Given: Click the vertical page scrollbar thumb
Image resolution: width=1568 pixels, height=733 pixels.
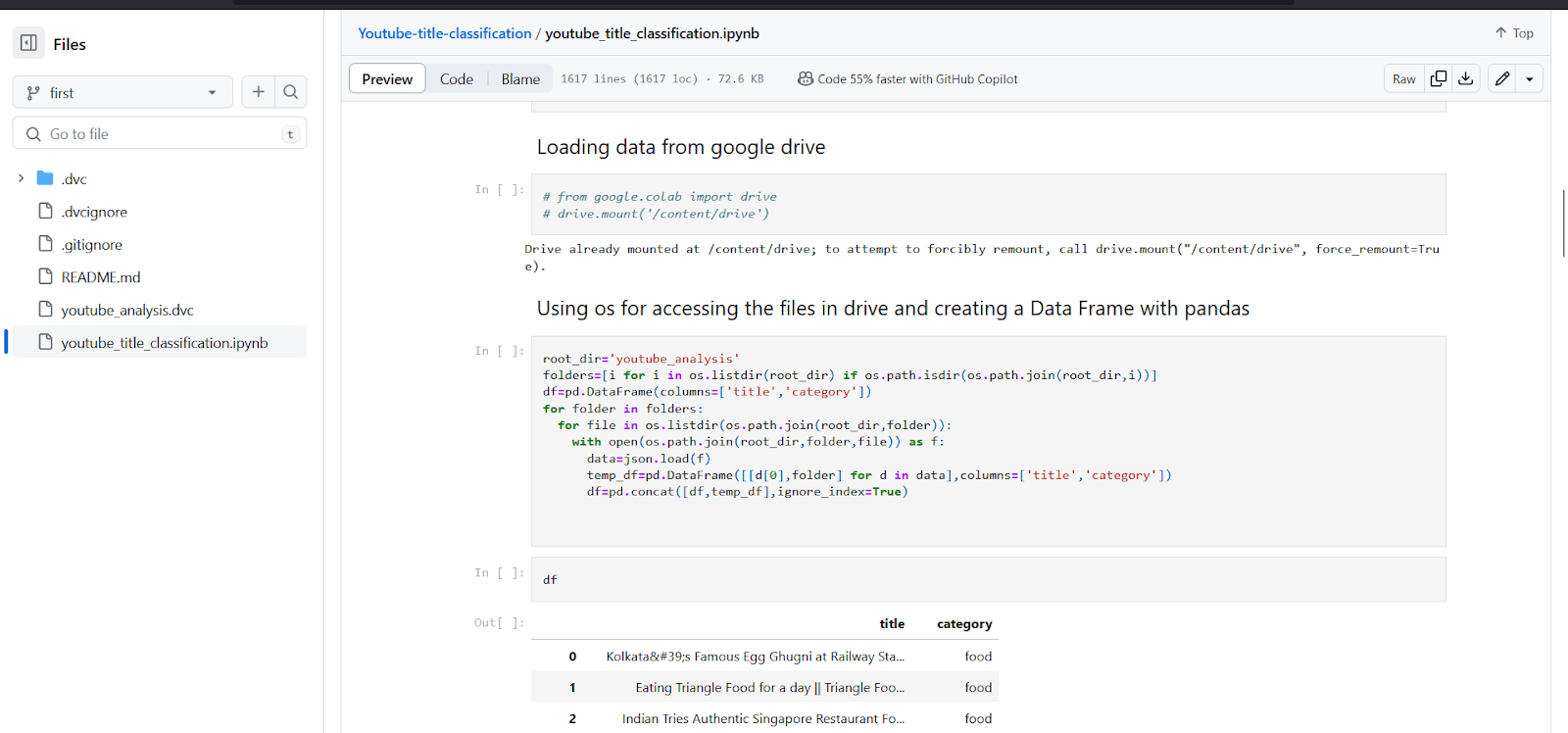Looking at the screenshot, I should 1564,223.
